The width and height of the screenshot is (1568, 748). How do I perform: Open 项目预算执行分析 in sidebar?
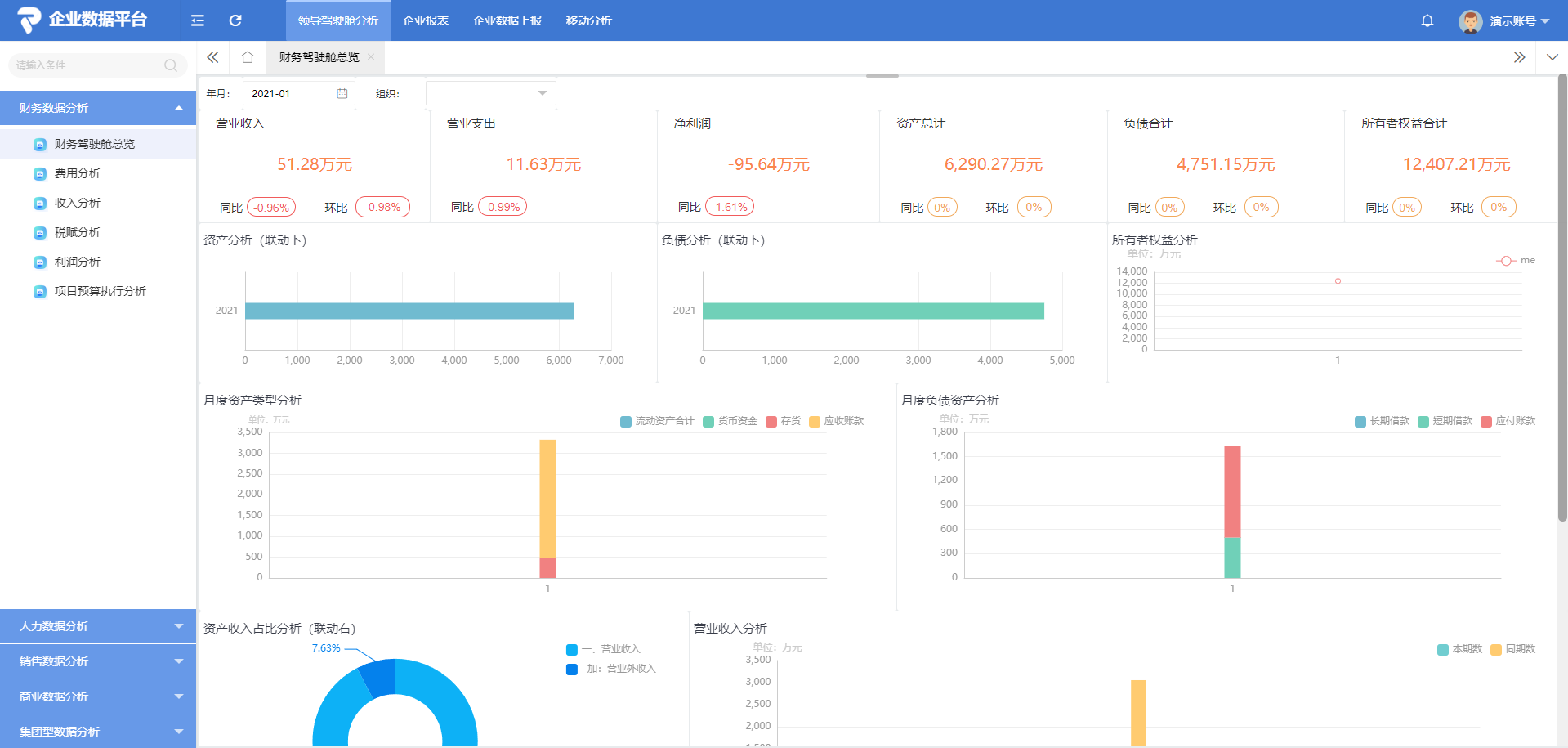tap(98, 291)
